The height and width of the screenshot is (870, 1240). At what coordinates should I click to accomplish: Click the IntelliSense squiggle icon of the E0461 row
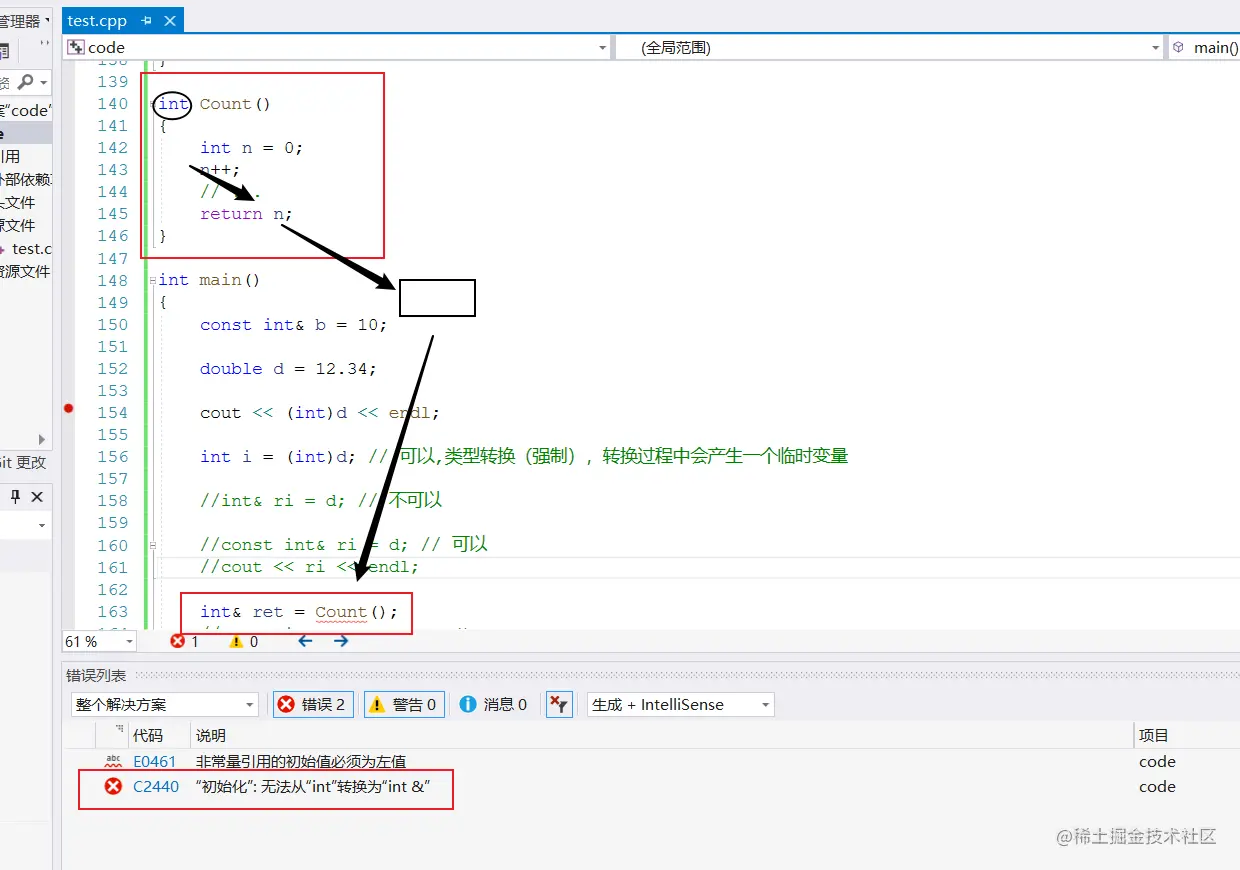113,762
